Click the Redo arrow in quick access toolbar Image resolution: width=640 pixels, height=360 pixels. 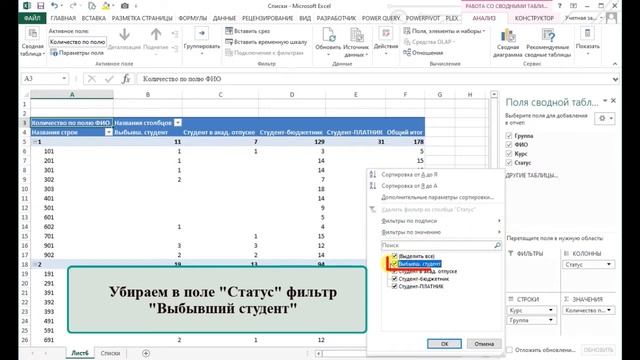tap(73, 6)
